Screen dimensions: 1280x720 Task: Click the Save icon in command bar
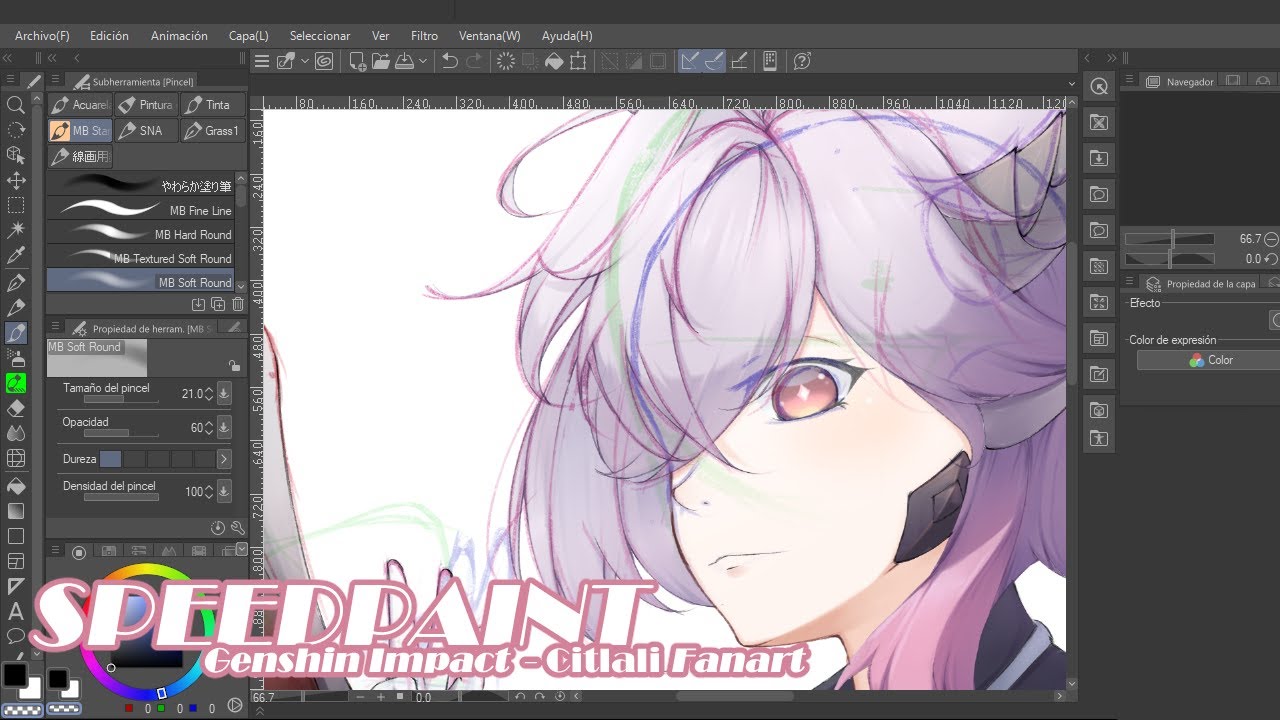404,61
